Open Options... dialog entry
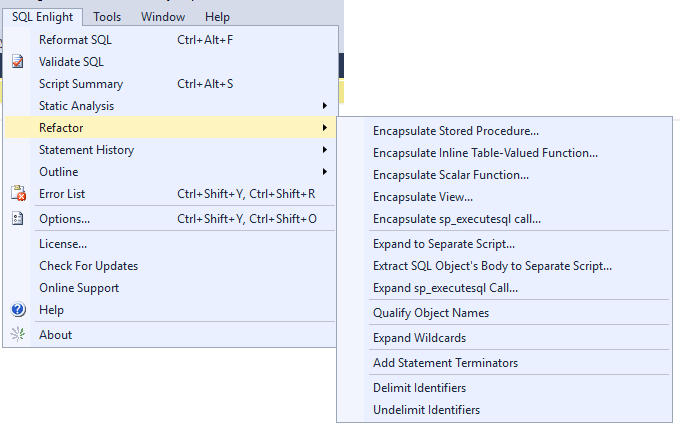 (x=170, y=218)
